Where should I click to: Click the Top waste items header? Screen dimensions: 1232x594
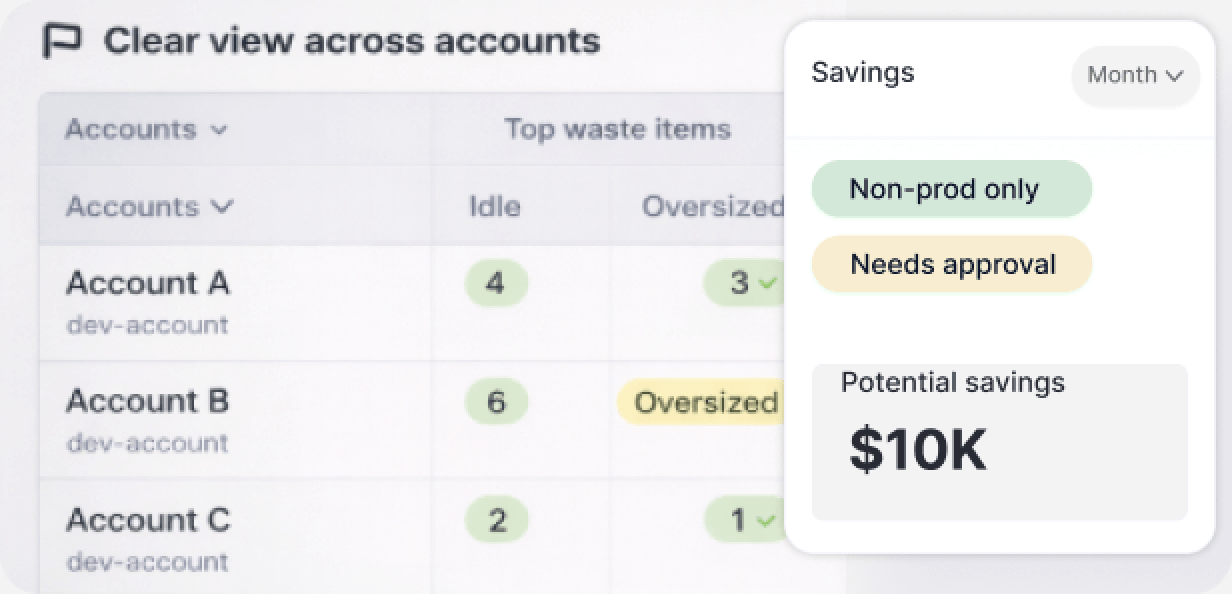(x=617, y=129)
